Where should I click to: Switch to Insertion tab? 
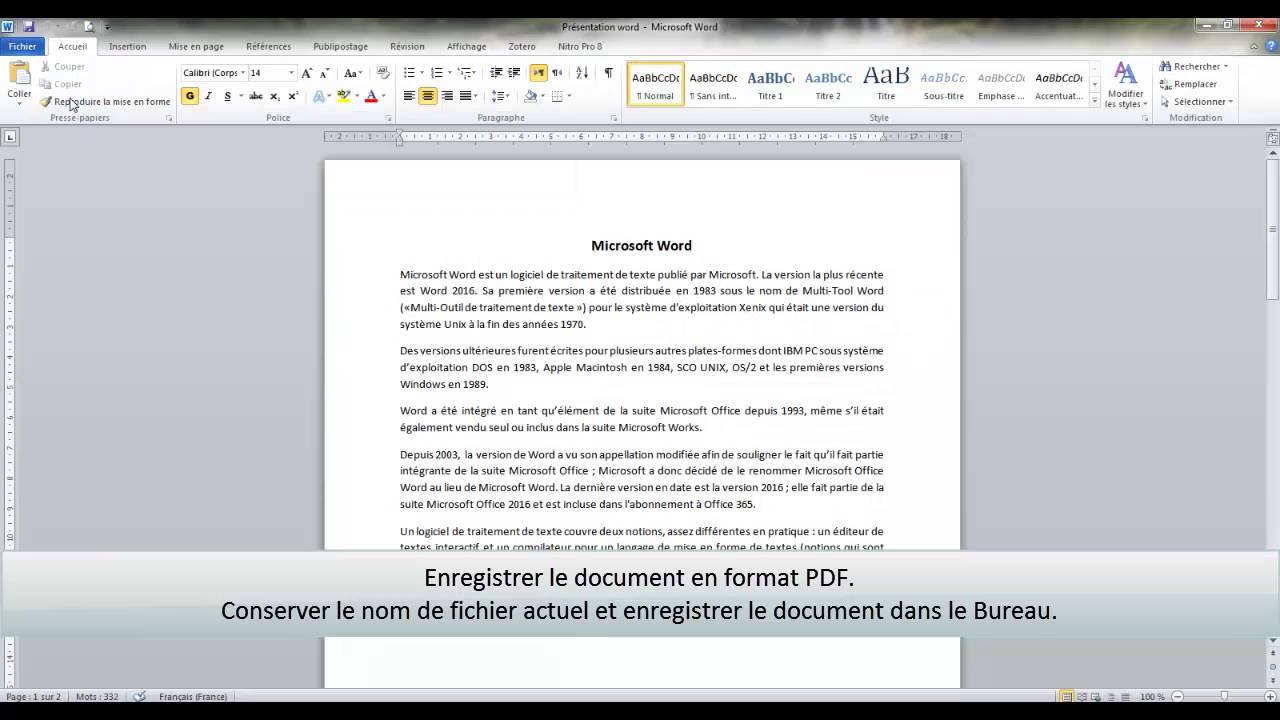coord(127,46)
